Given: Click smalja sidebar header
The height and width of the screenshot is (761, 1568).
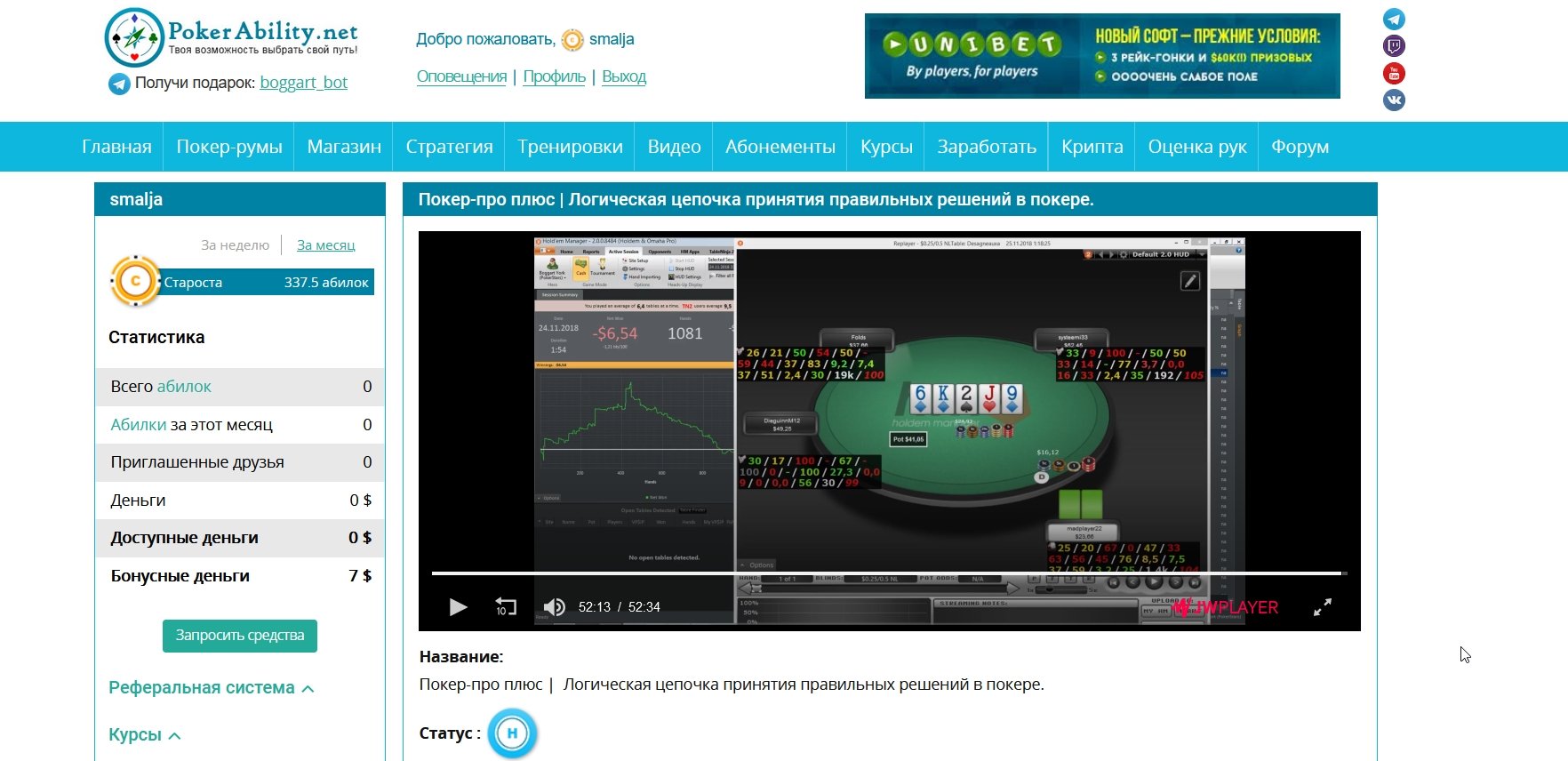Looking at the screenshot, I should [240, 199].
